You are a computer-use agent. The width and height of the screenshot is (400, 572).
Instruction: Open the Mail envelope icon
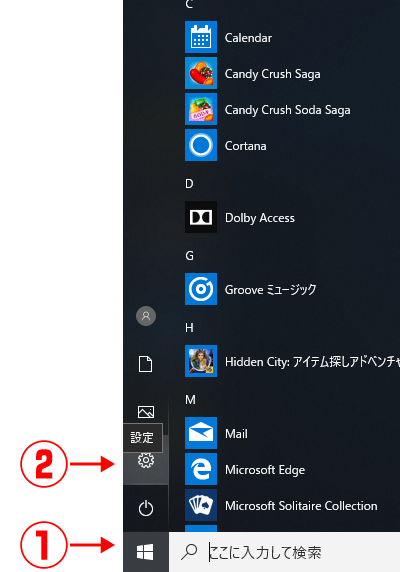point(201,433)
